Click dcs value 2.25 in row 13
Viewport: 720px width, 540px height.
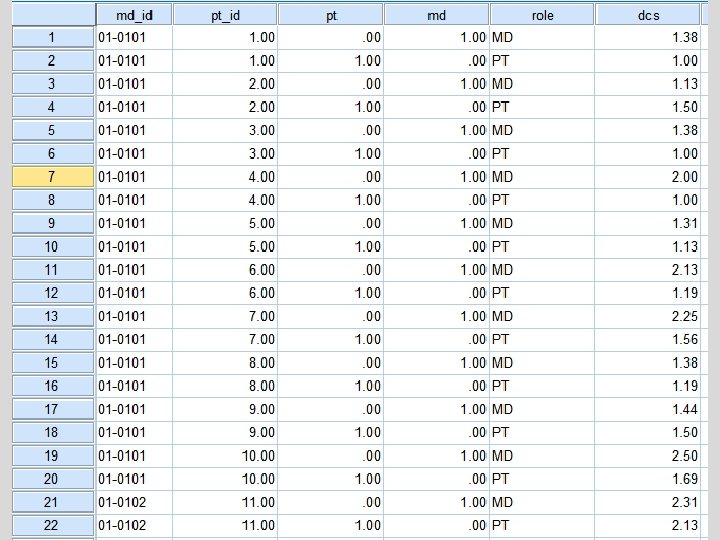(x=647, y=316)
